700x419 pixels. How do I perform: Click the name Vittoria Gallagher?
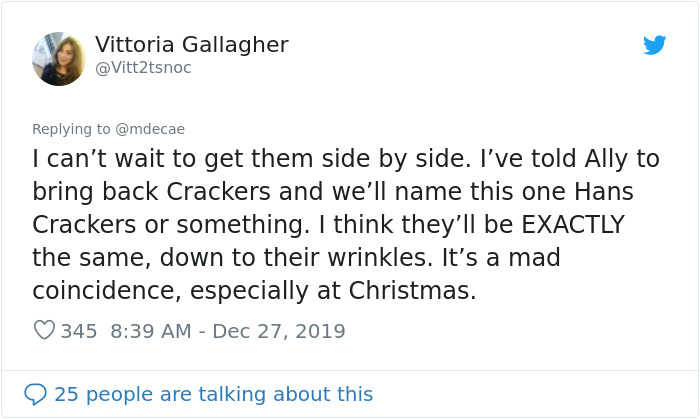click(x=192, y=45)
